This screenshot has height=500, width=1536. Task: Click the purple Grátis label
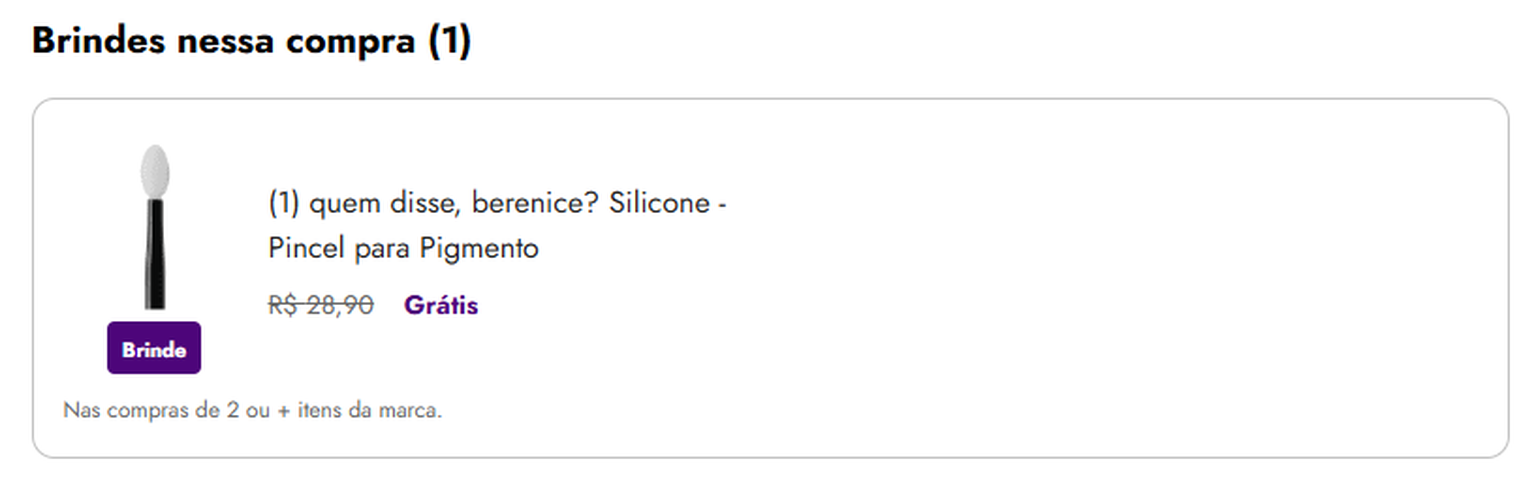click(441, 305)
